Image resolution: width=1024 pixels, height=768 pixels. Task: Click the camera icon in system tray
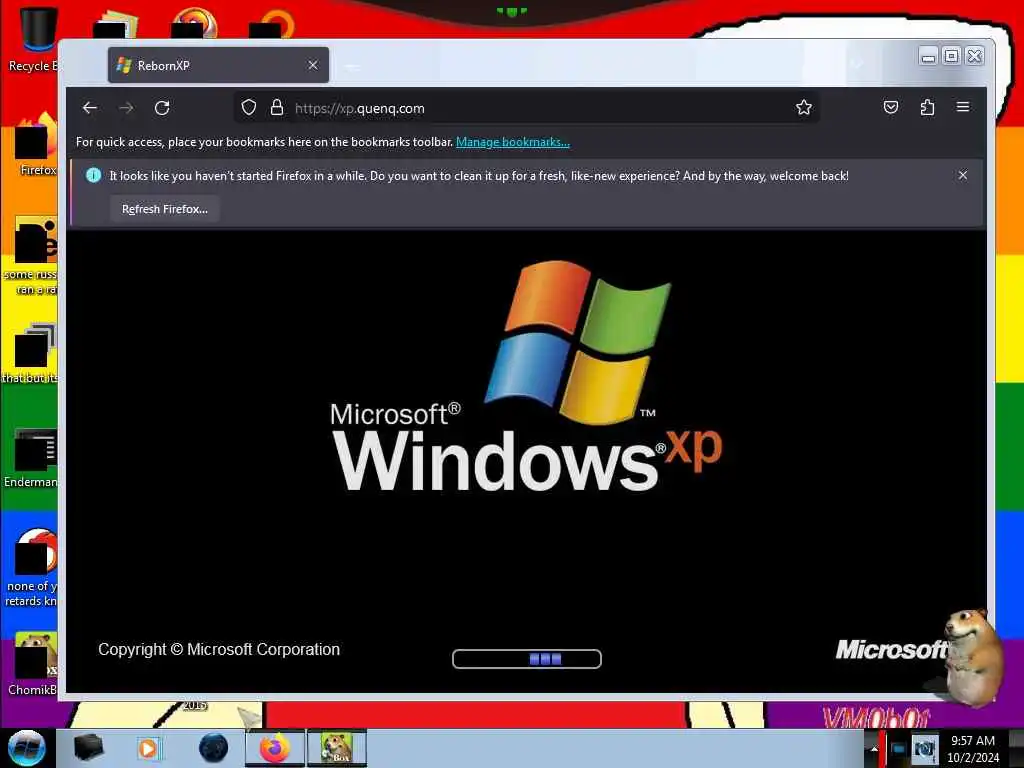[924, 750]
